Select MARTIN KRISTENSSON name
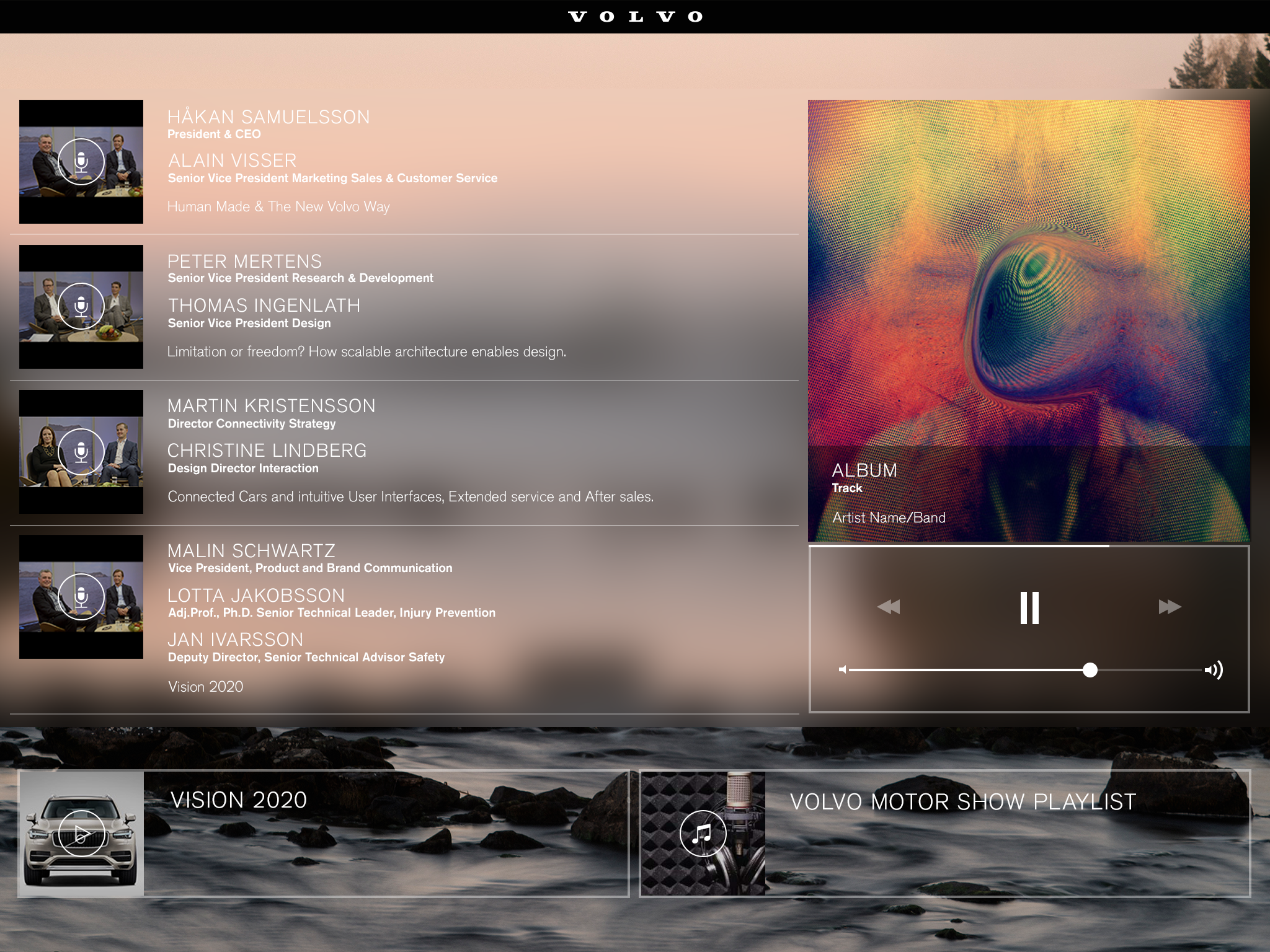Screen dimensions: 1270x952 point(272,406)
